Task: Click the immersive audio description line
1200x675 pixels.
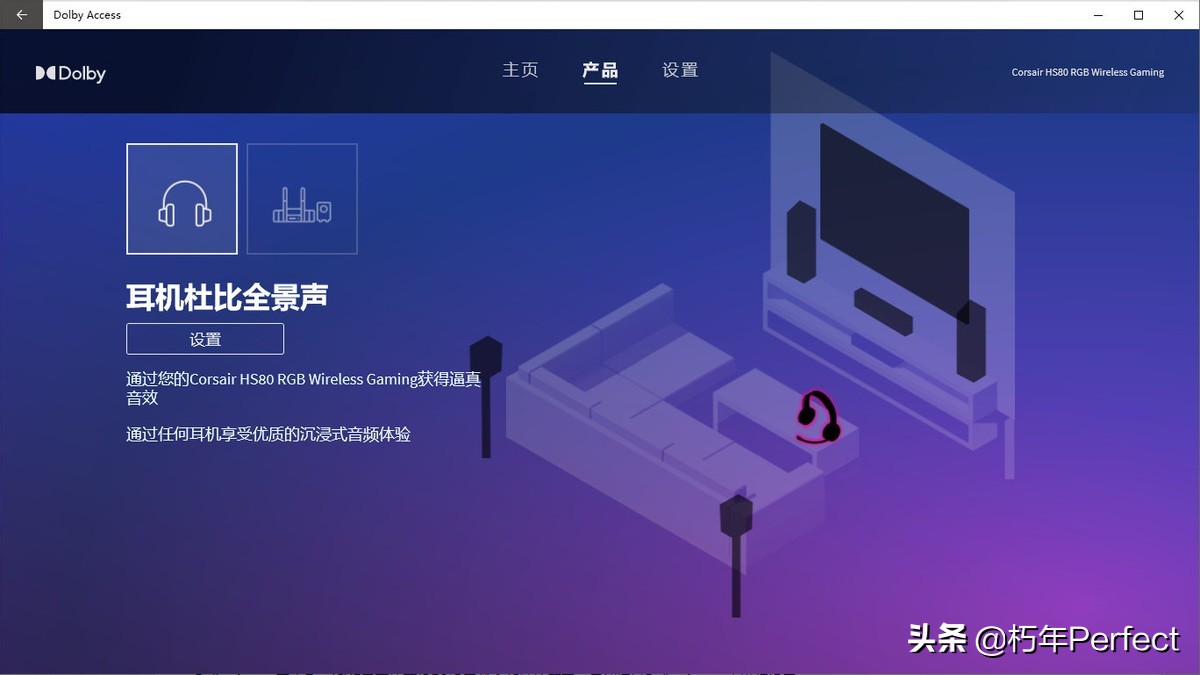Action: pyautogui.click(x=270, y=434)
